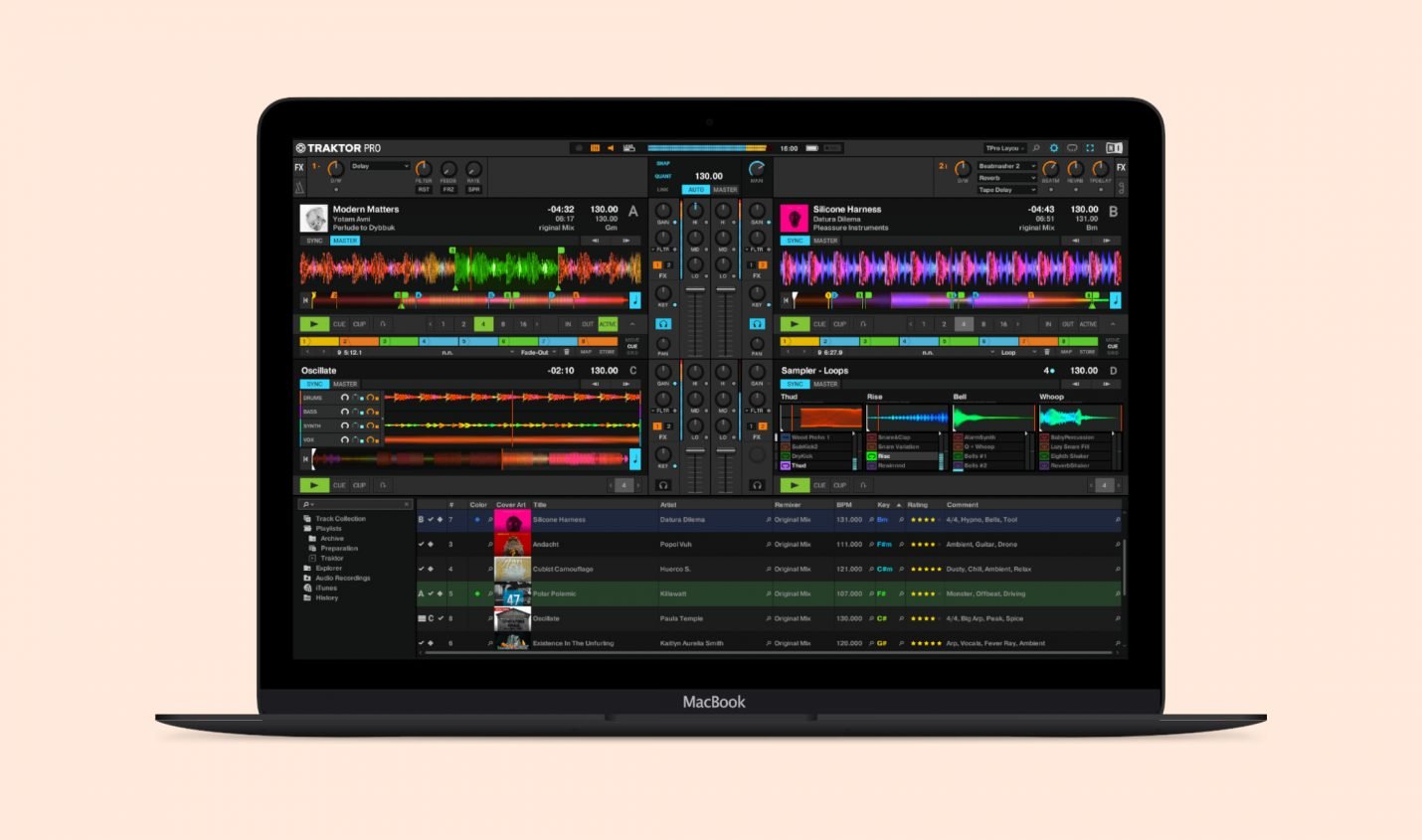Enter fullscreen using the fullscreen icon
The width and height of the screenshot is (1422, 840).
1090,147
